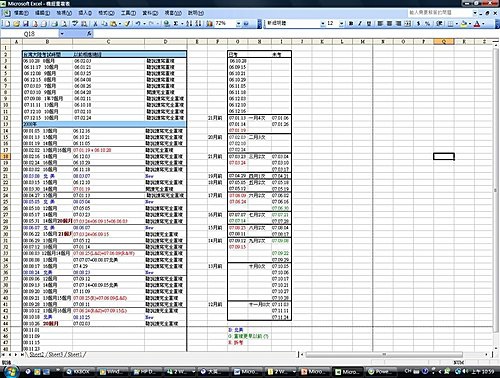Apply percent style format
The width and height of the screenshot is (500, 378).
pos(428,23)
